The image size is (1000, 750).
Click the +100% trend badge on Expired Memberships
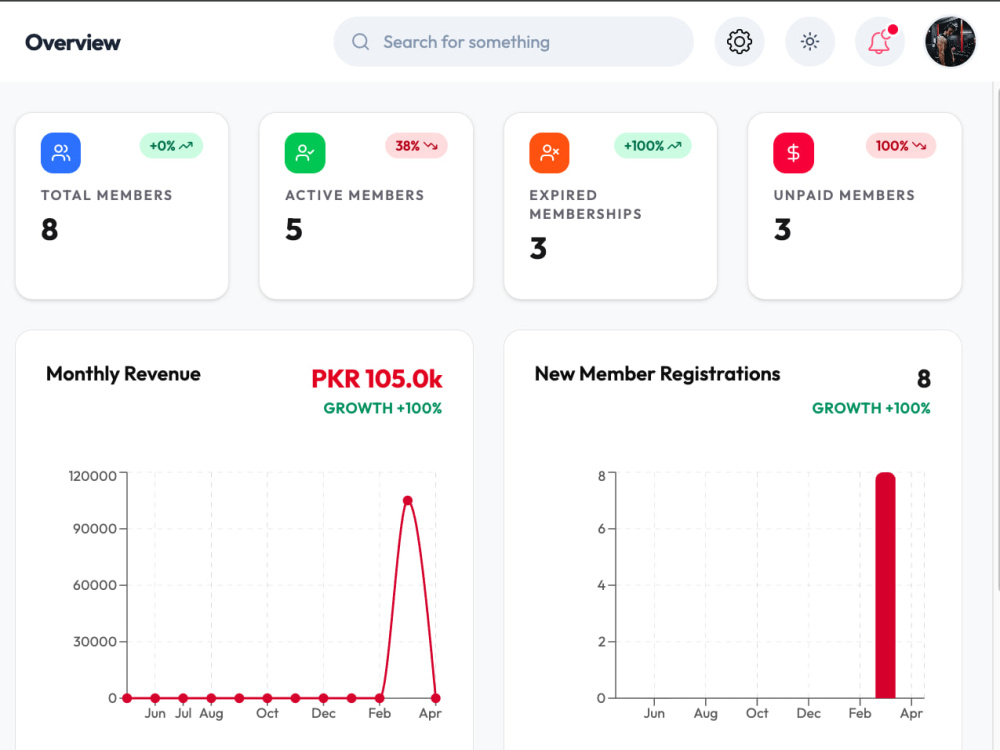[x=652, y=146]
